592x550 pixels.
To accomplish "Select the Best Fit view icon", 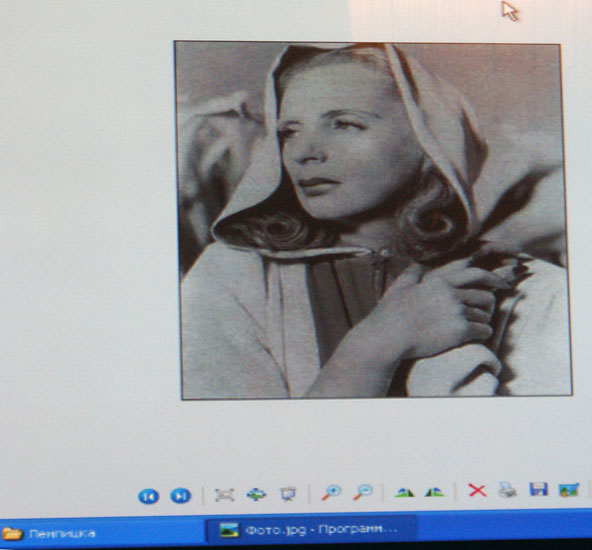I will point(225,495).
